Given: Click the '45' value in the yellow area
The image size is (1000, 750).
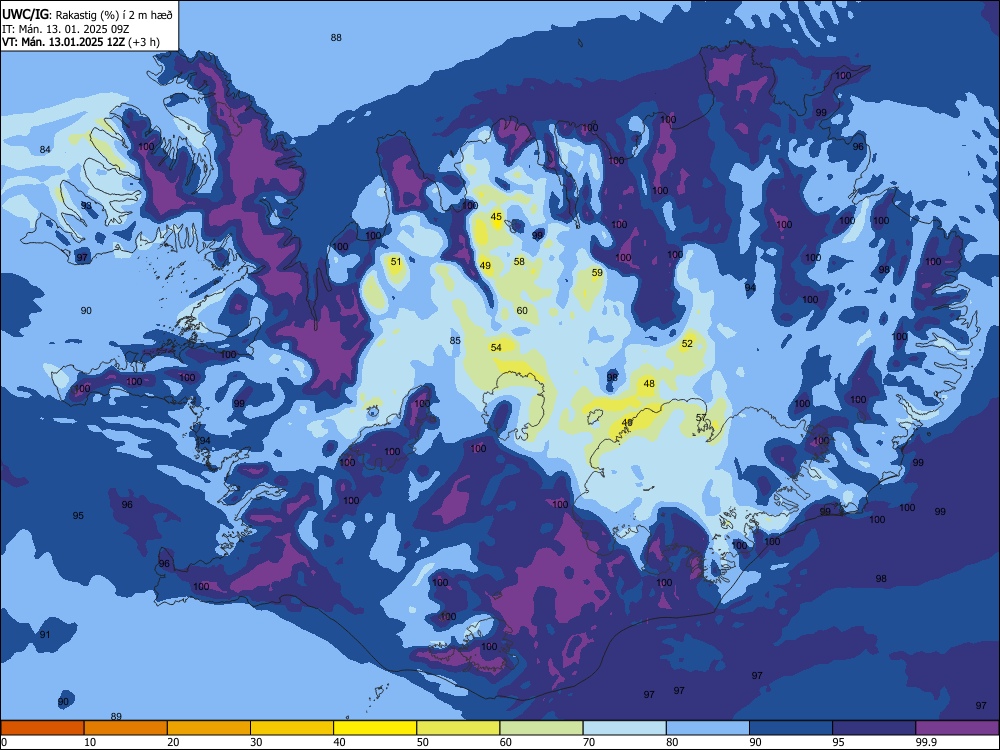Looking at the screenshot, I should pos(496,217).
